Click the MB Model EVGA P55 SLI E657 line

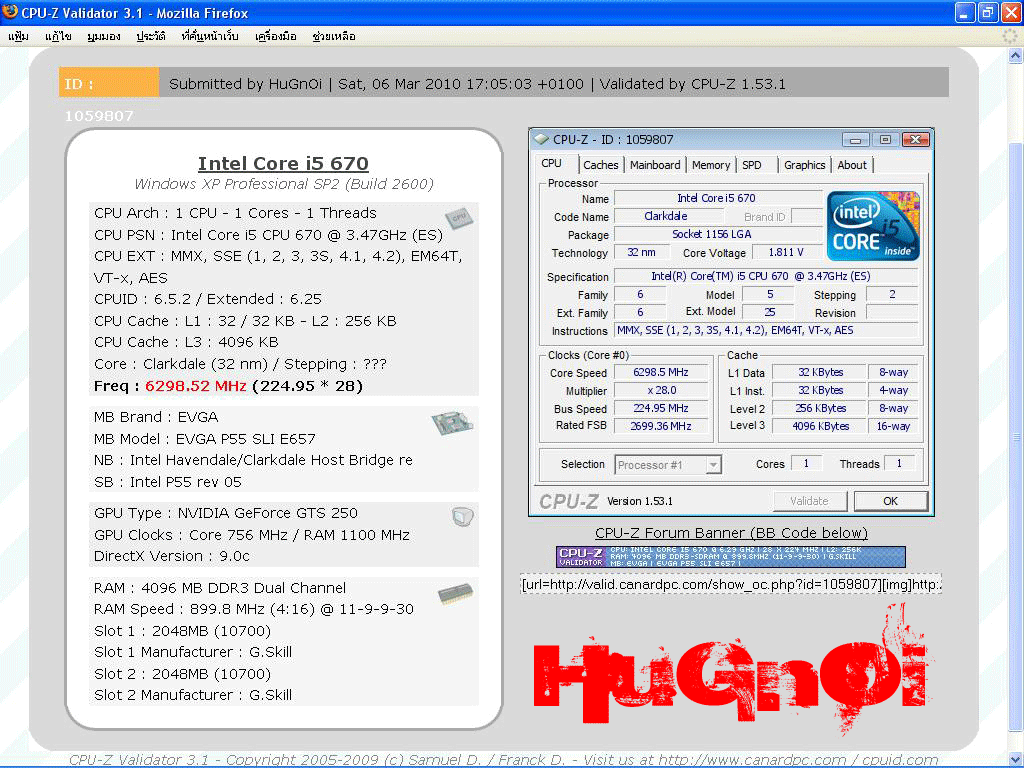pos(205,439)
